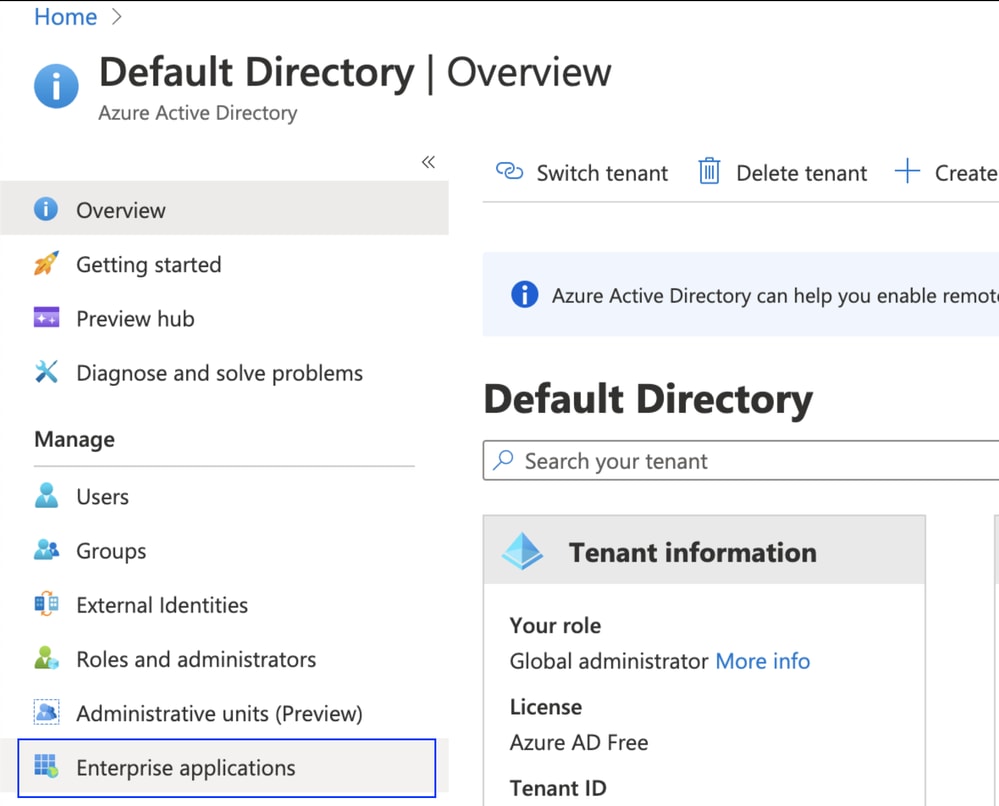Screen dimensions: 999x806
Task: Click Delete tenant button
Action: (782, 173)
